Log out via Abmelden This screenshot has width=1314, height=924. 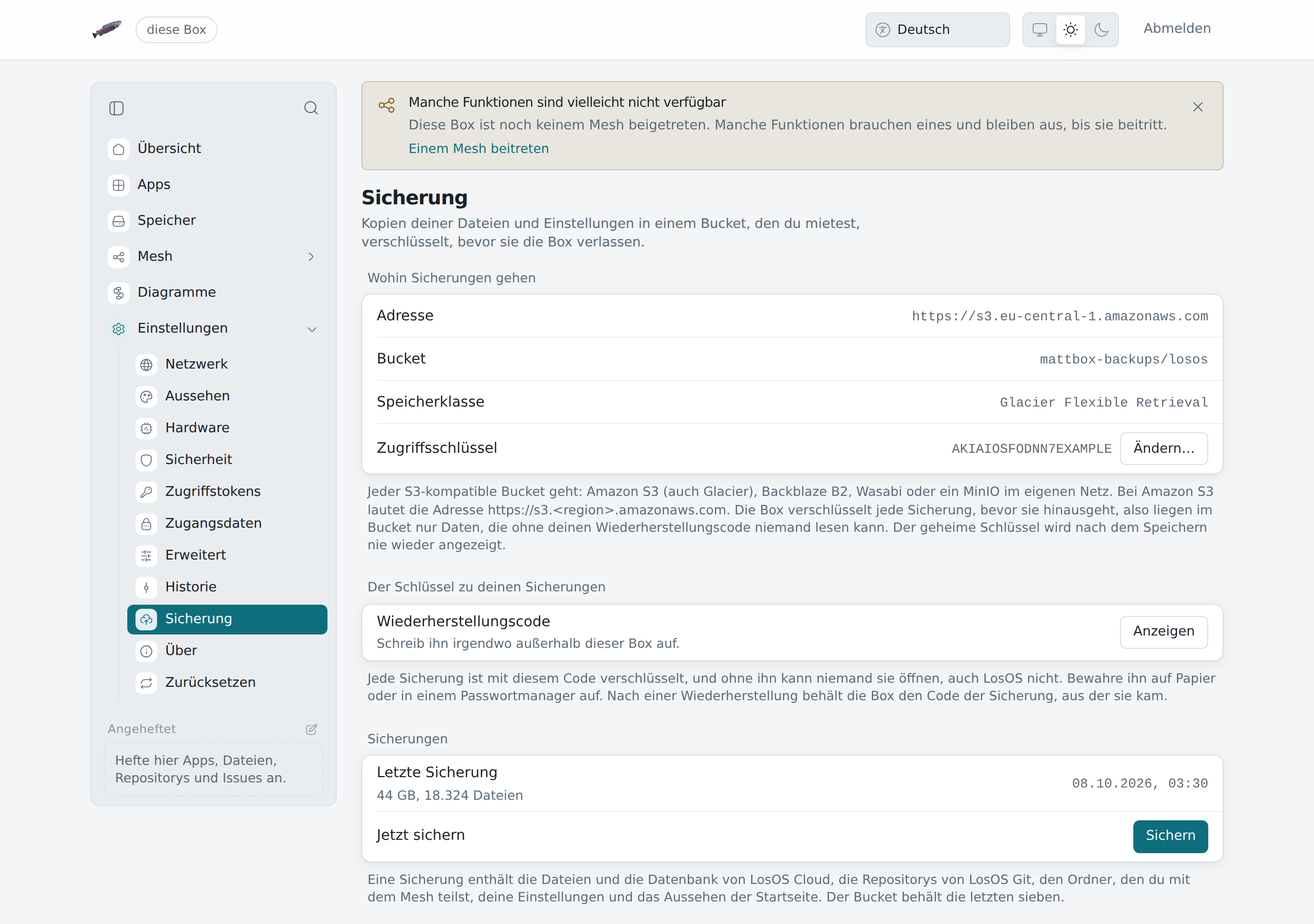(x=1176, y=29)
